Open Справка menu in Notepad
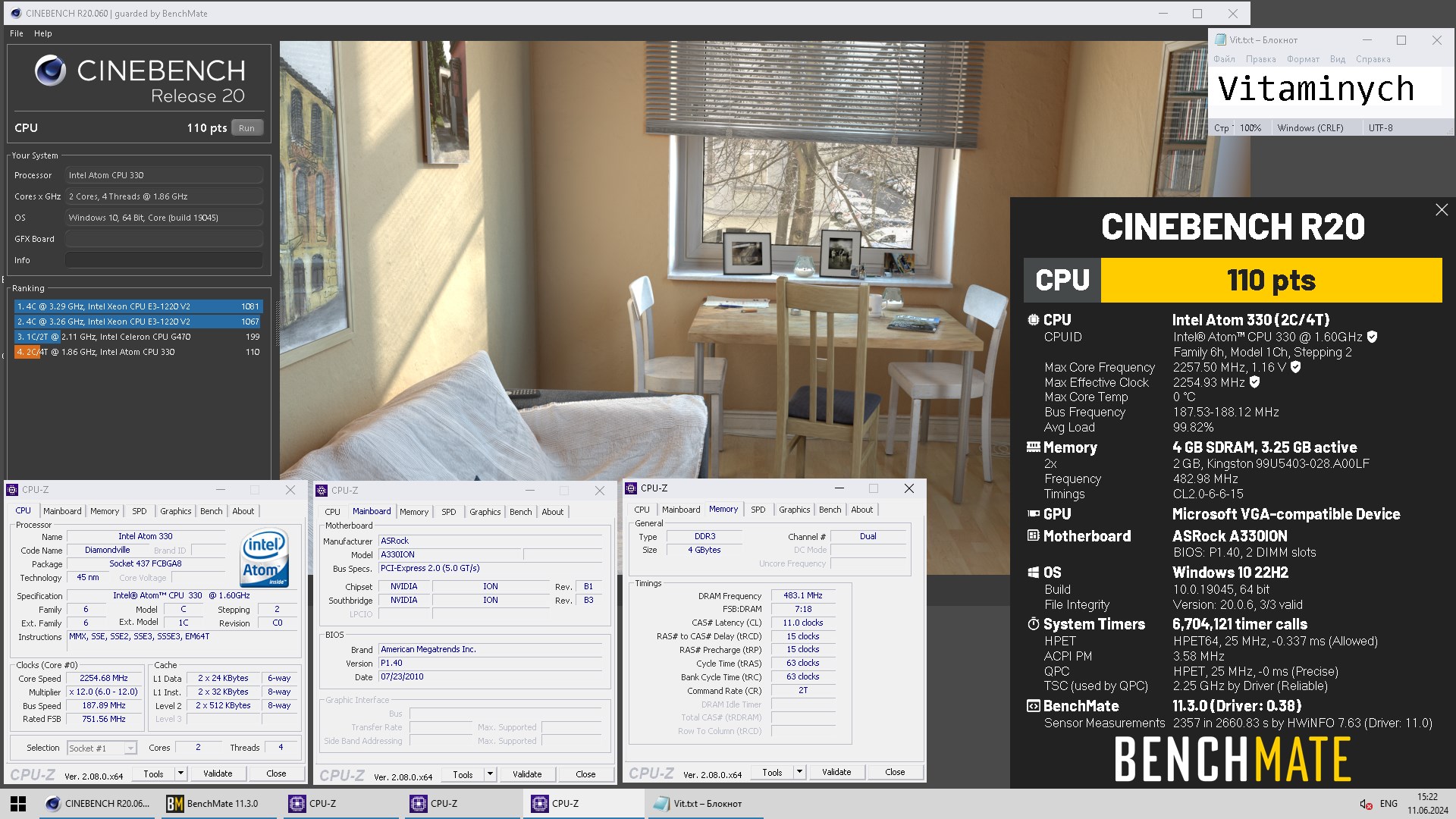The height and width of the screenshot is (819, 1456). (x=1373, y=59)
